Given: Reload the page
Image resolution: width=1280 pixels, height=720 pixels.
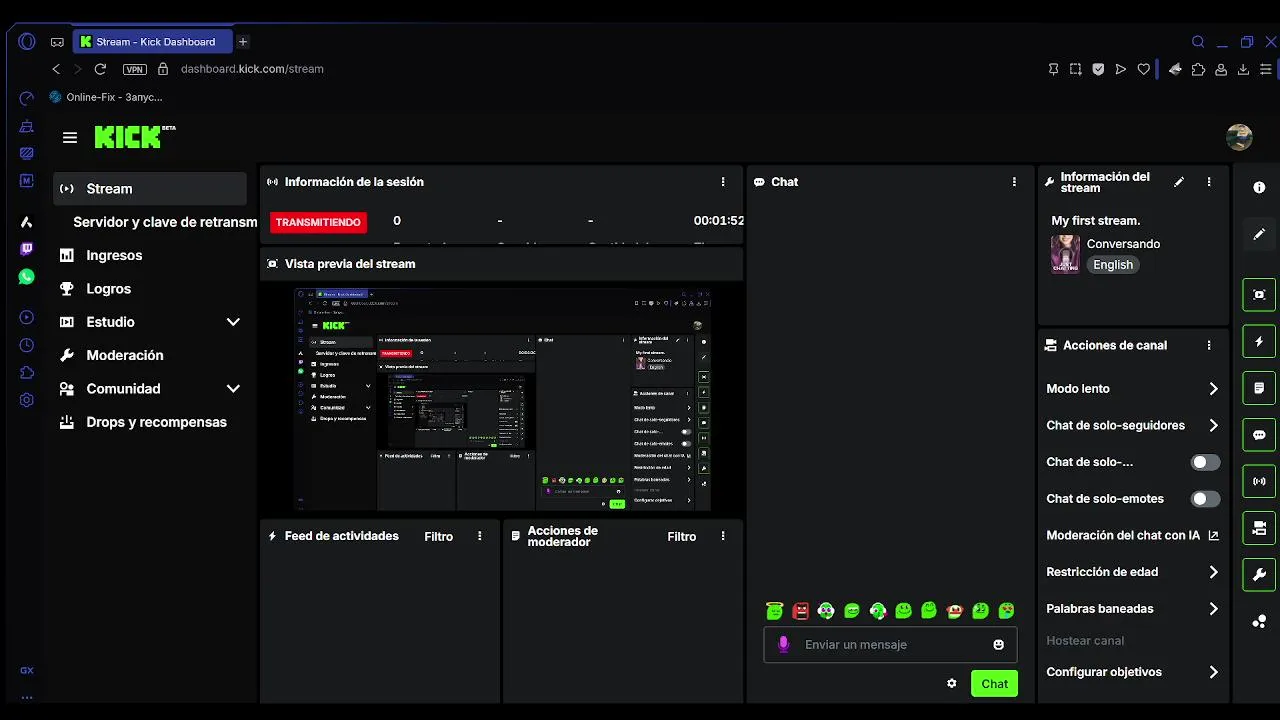Looking at the screenshot, I should 100,69.
